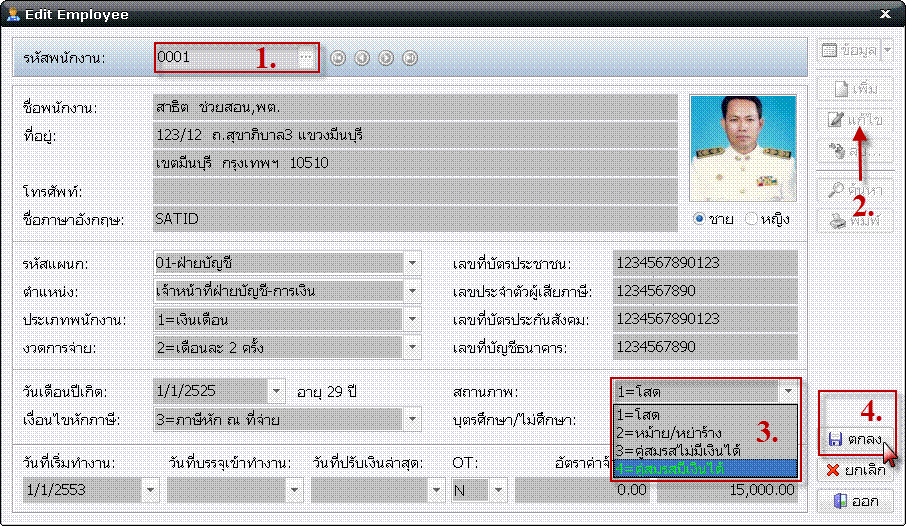The width and height of the screenshot is (906, 526).
Task: Open the ประเภทพนักงาน employee type dropdown
Action: click(413, 319)
